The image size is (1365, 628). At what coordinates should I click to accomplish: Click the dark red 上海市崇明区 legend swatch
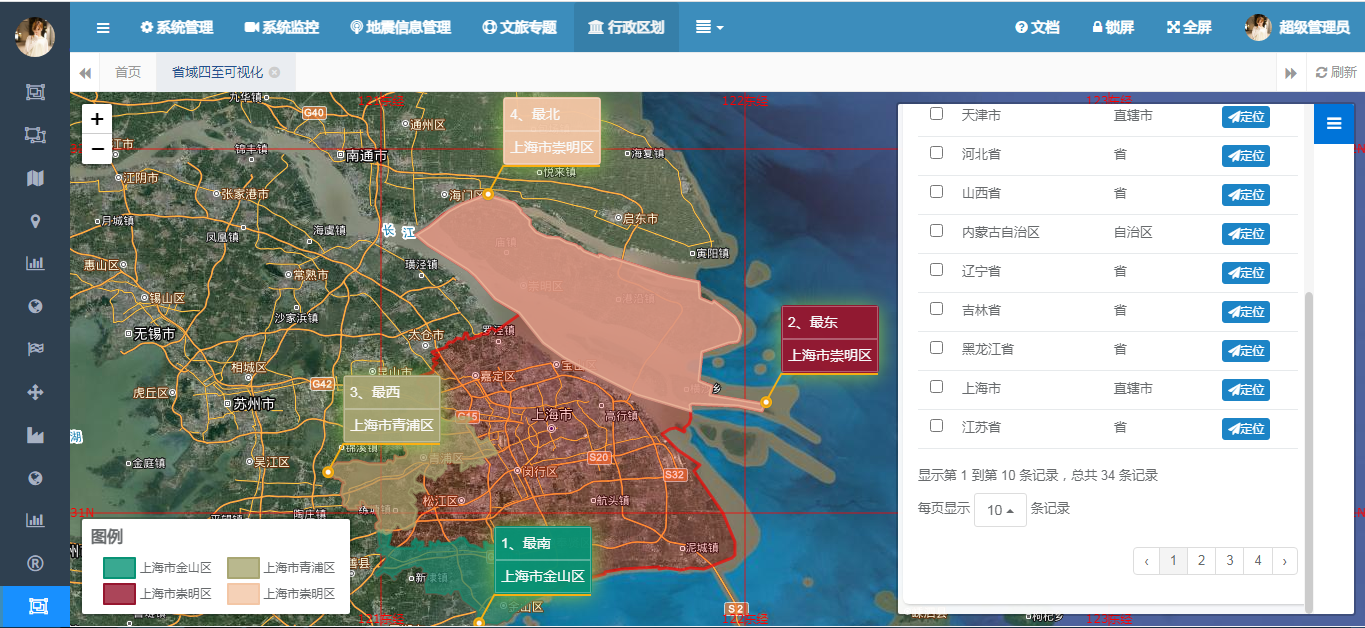point(119,594)
